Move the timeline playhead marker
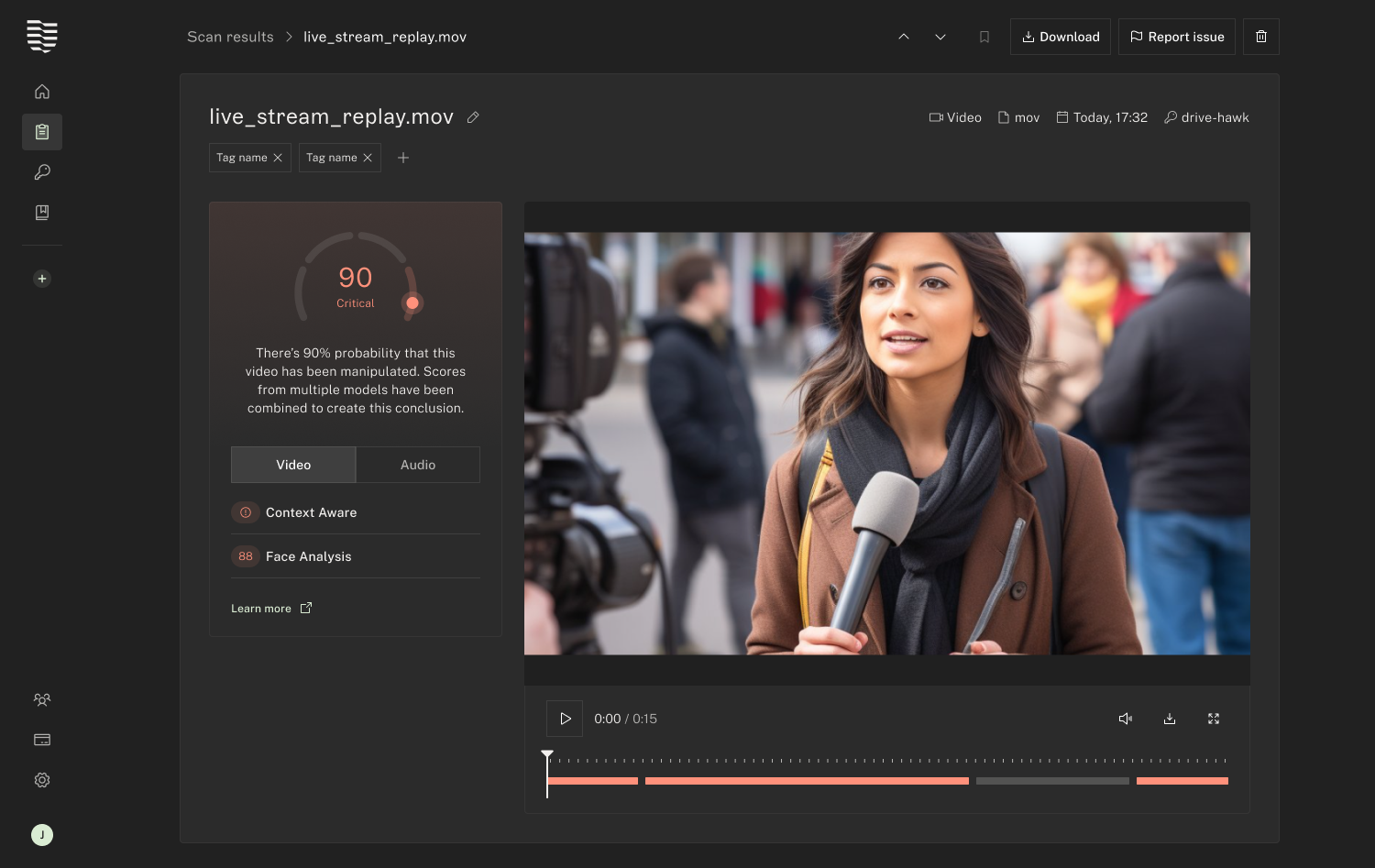Image resolution: width=1375 pixels, height=868 pixels. pos(547,753)
